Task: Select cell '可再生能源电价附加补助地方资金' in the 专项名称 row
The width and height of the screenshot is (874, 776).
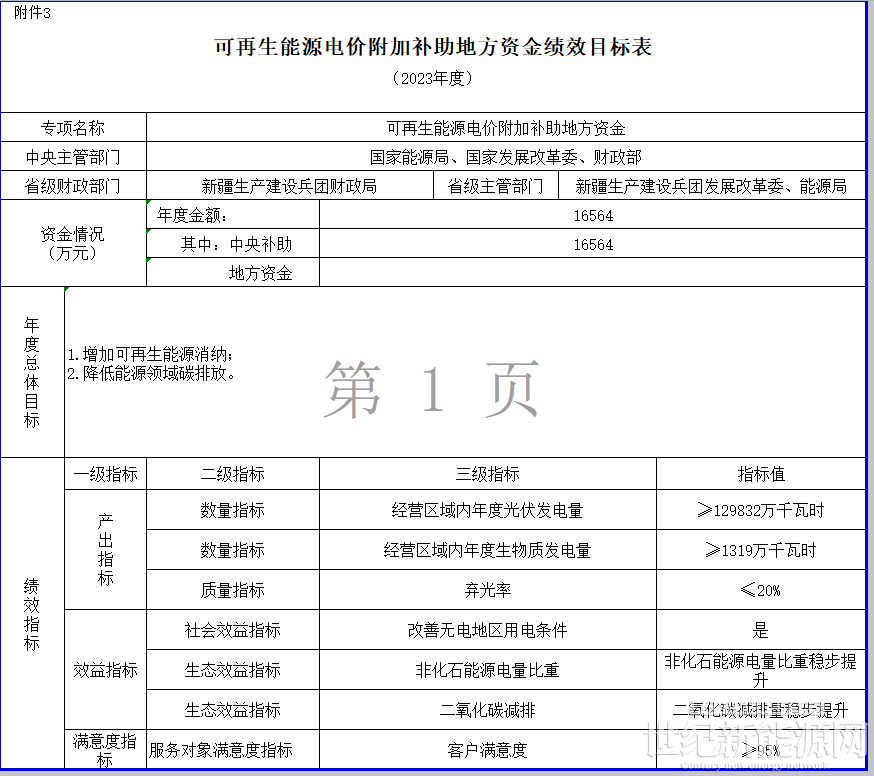Action: (506, 128)
